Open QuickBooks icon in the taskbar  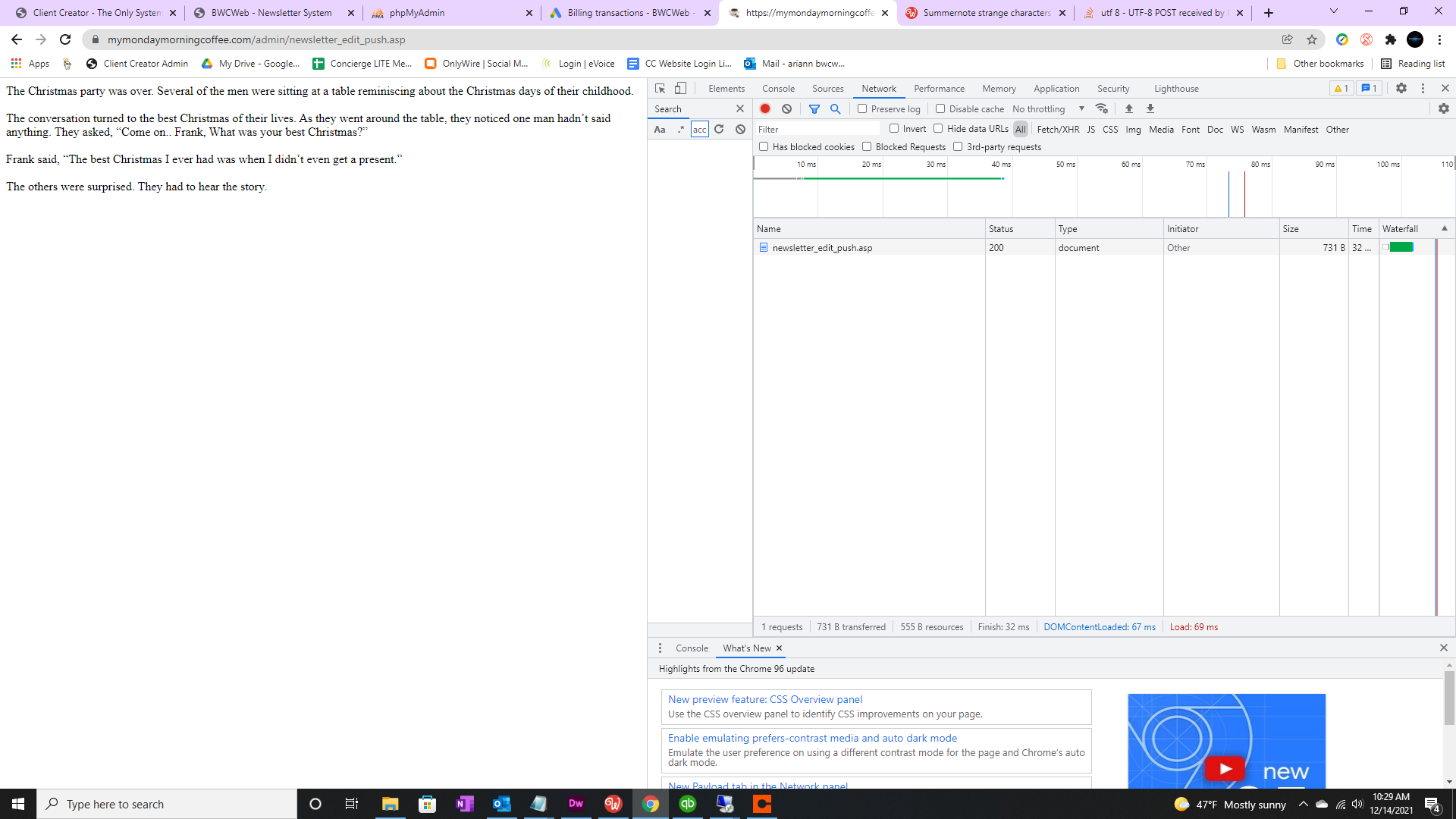pos(688,804)
